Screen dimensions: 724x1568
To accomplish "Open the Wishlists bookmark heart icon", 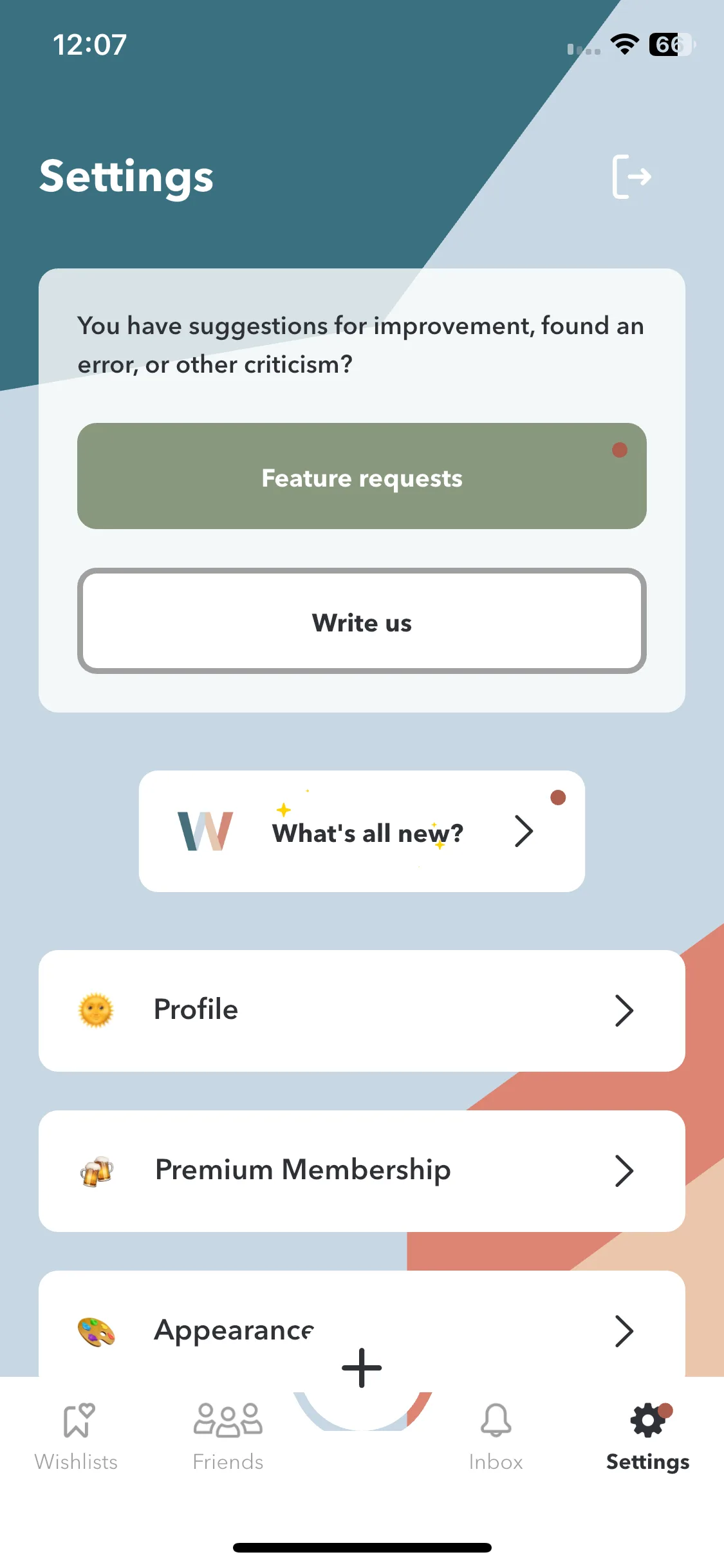I will tap(79, 1420).
